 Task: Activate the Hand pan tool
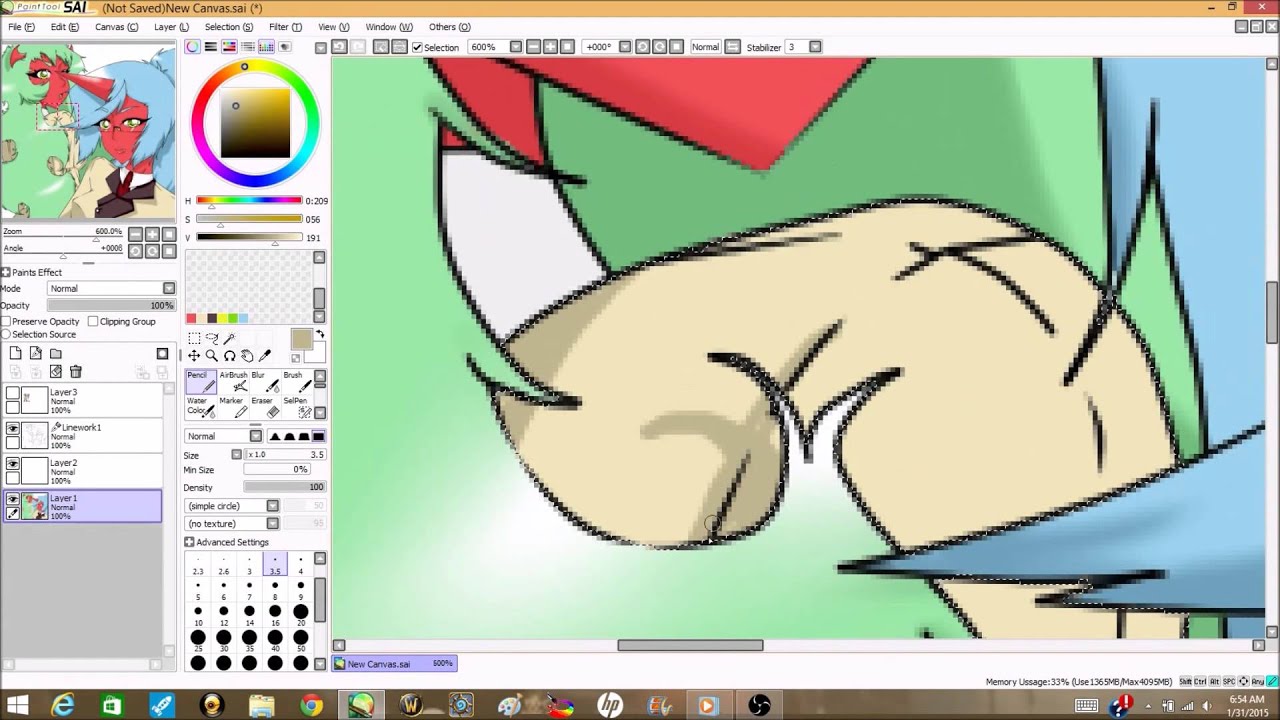pos(247,356)
